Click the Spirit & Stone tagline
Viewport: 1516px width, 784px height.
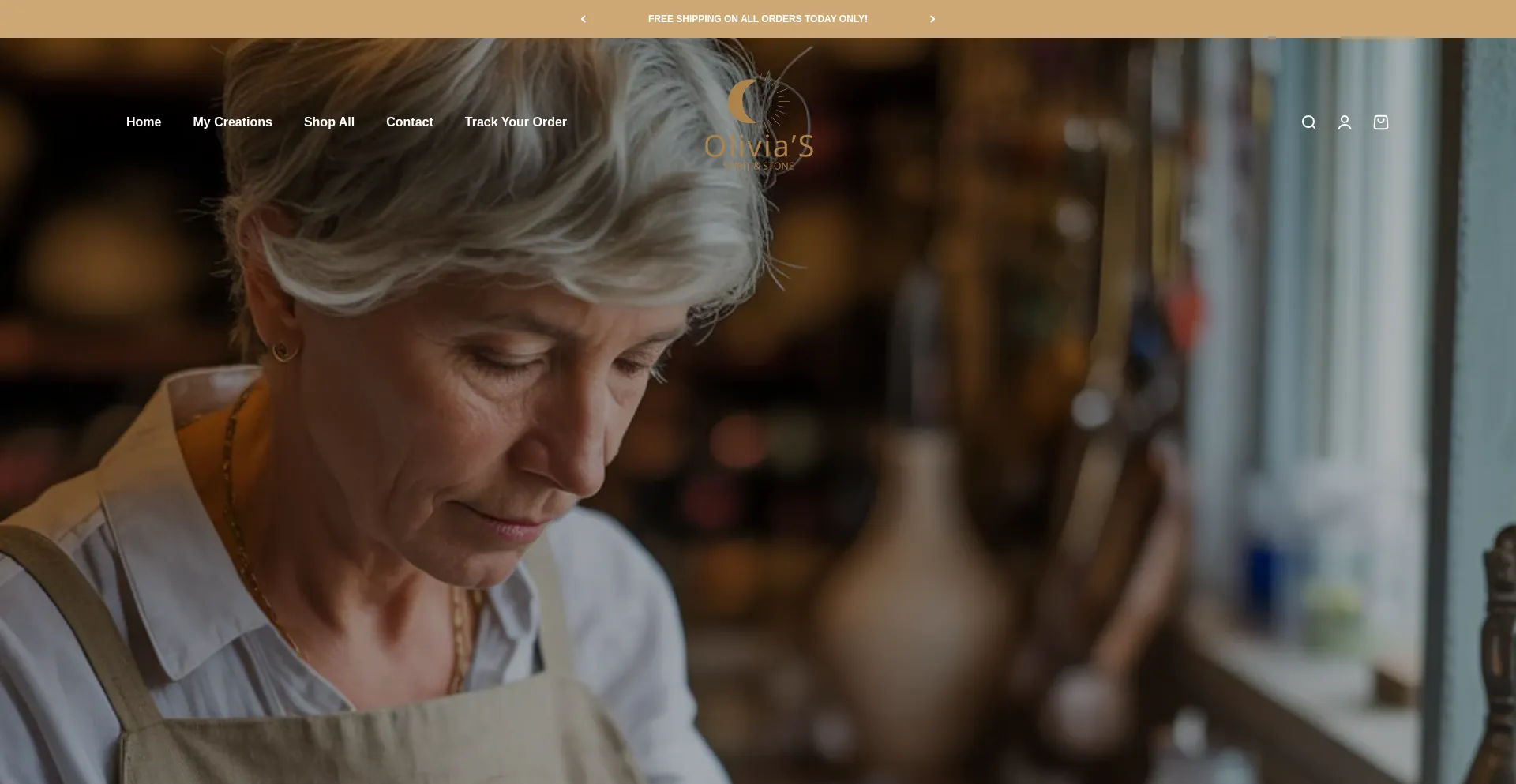[x=759, y=166]
